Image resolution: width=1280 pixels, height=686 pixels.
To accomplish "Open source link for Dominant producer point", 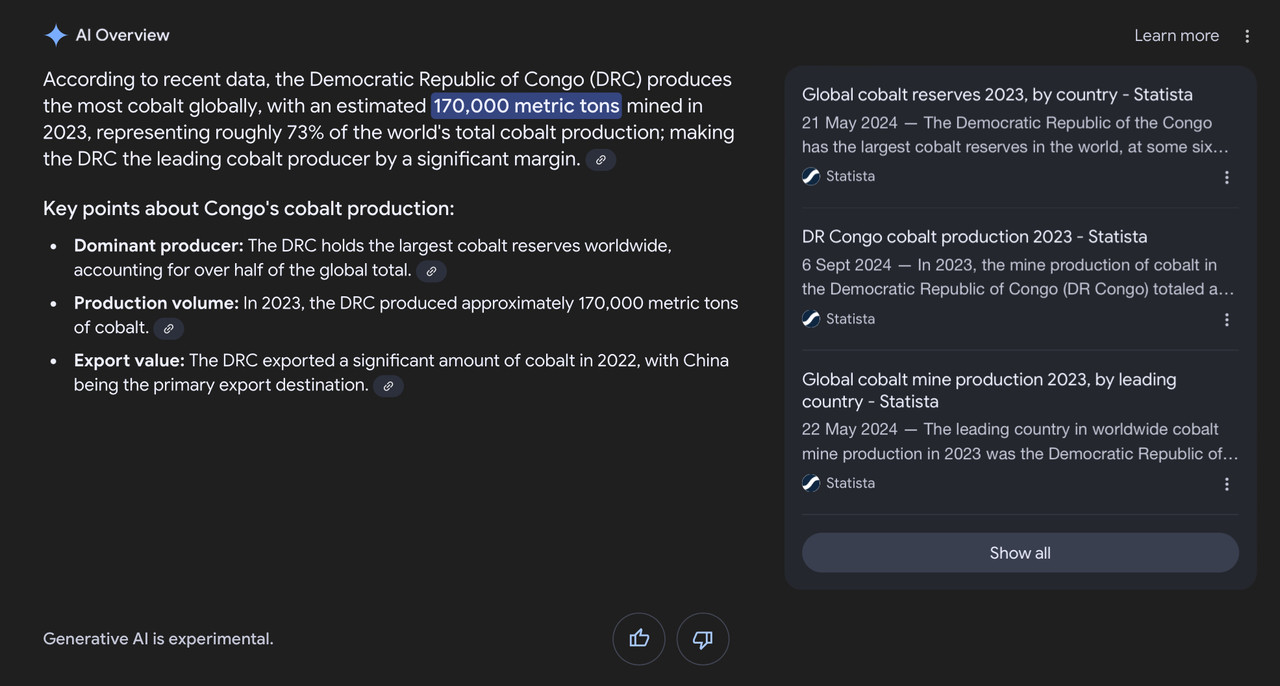I will point(431,271).
